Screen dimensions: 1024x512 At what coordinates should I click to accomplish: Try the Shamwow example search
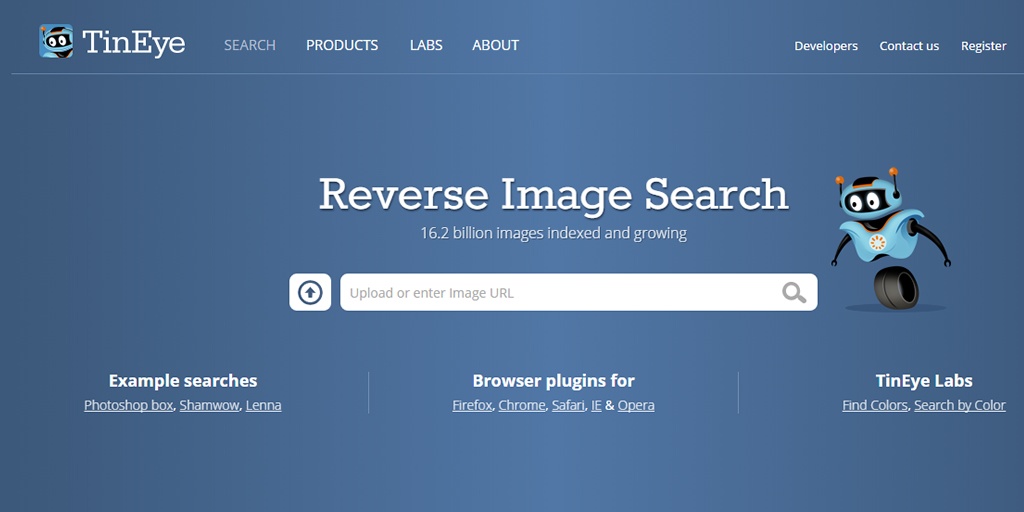pyautogui.click(x=210, y=405)
